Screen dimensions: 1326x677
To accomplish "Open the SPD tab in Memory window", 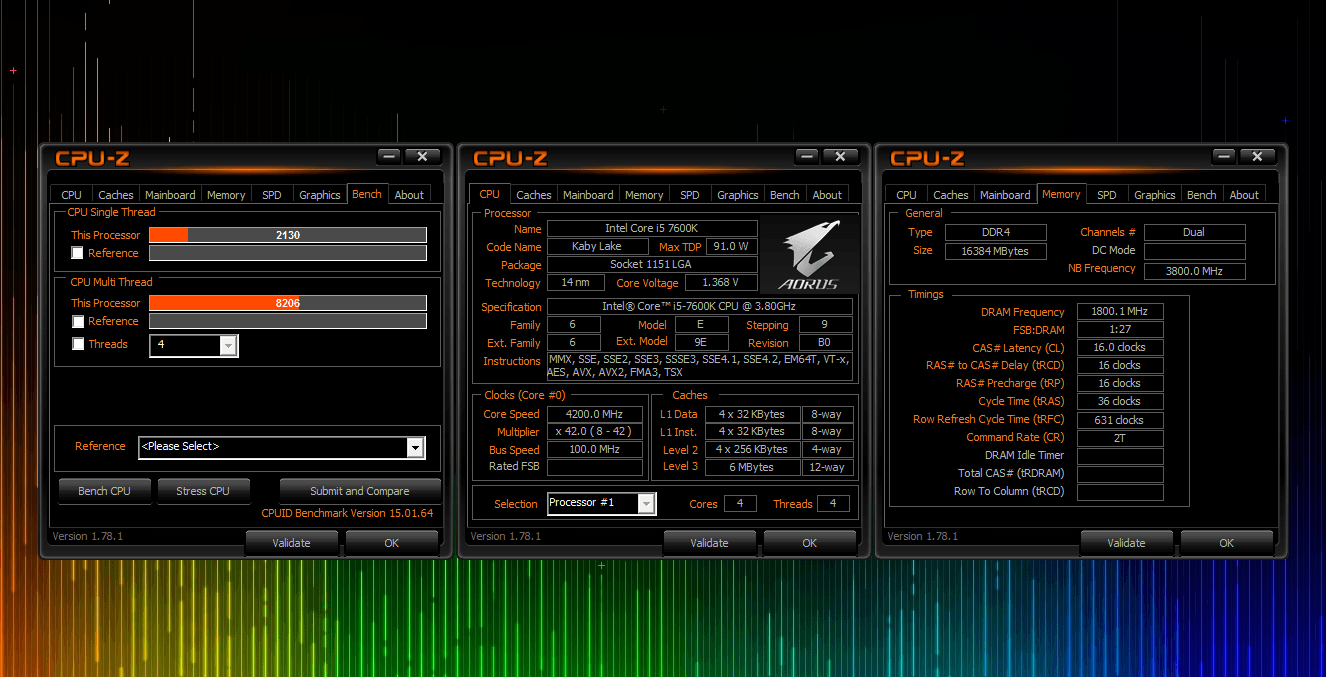I will (1106, 195).
